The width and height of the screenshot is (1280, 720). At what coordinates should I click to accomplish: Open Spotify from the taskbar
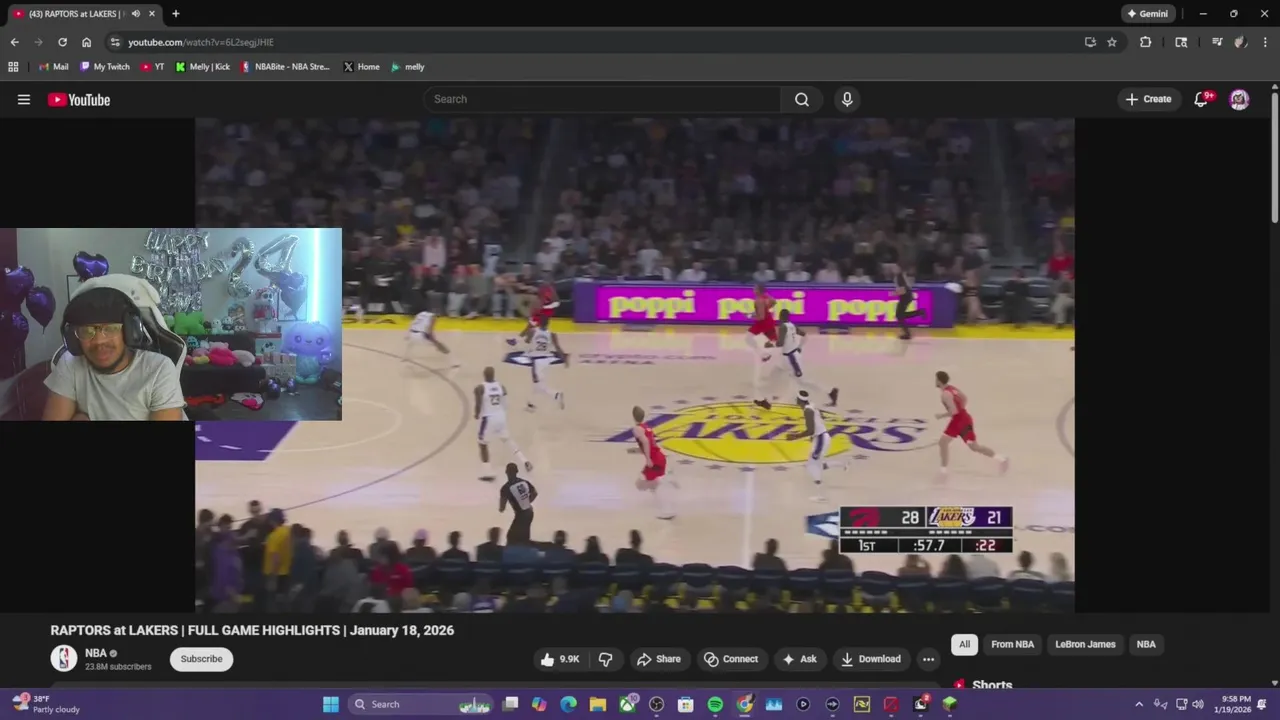click(x=715, y=704)
